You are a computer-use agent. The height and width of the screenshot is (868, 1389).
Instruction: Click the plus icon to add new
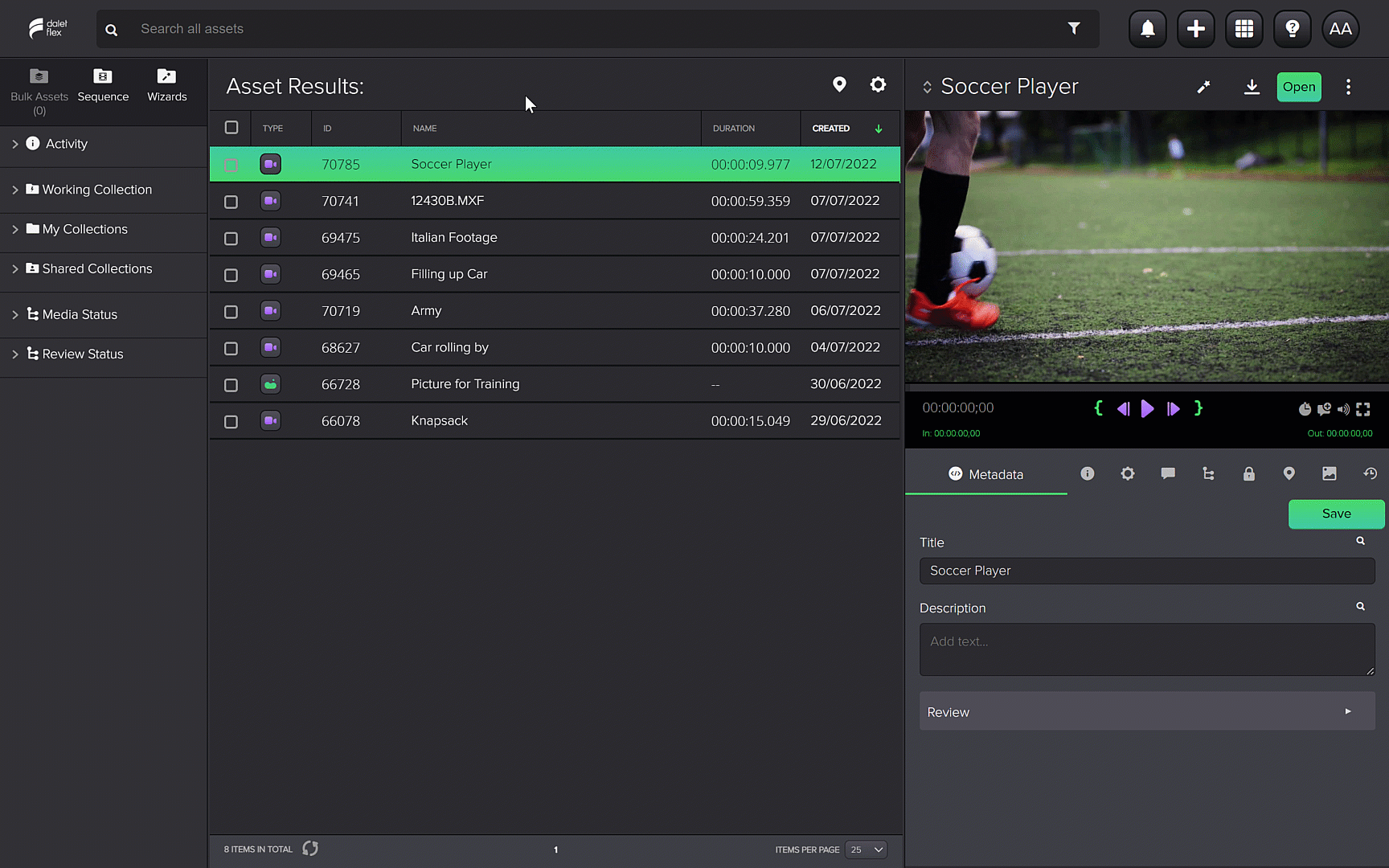point(1195,29)
